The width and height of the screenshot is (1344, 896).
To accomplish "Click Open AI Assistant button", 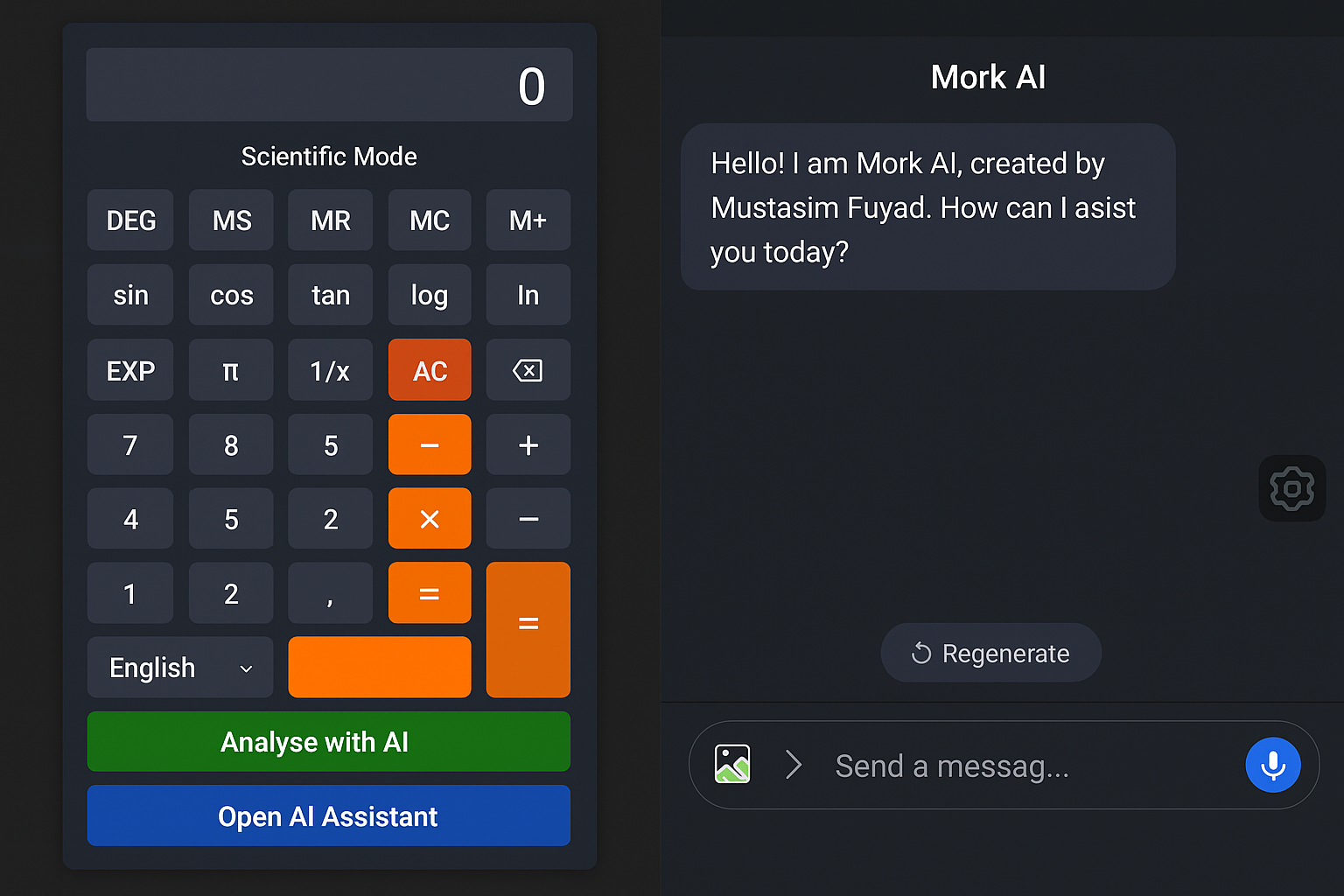I will (328, 815).
